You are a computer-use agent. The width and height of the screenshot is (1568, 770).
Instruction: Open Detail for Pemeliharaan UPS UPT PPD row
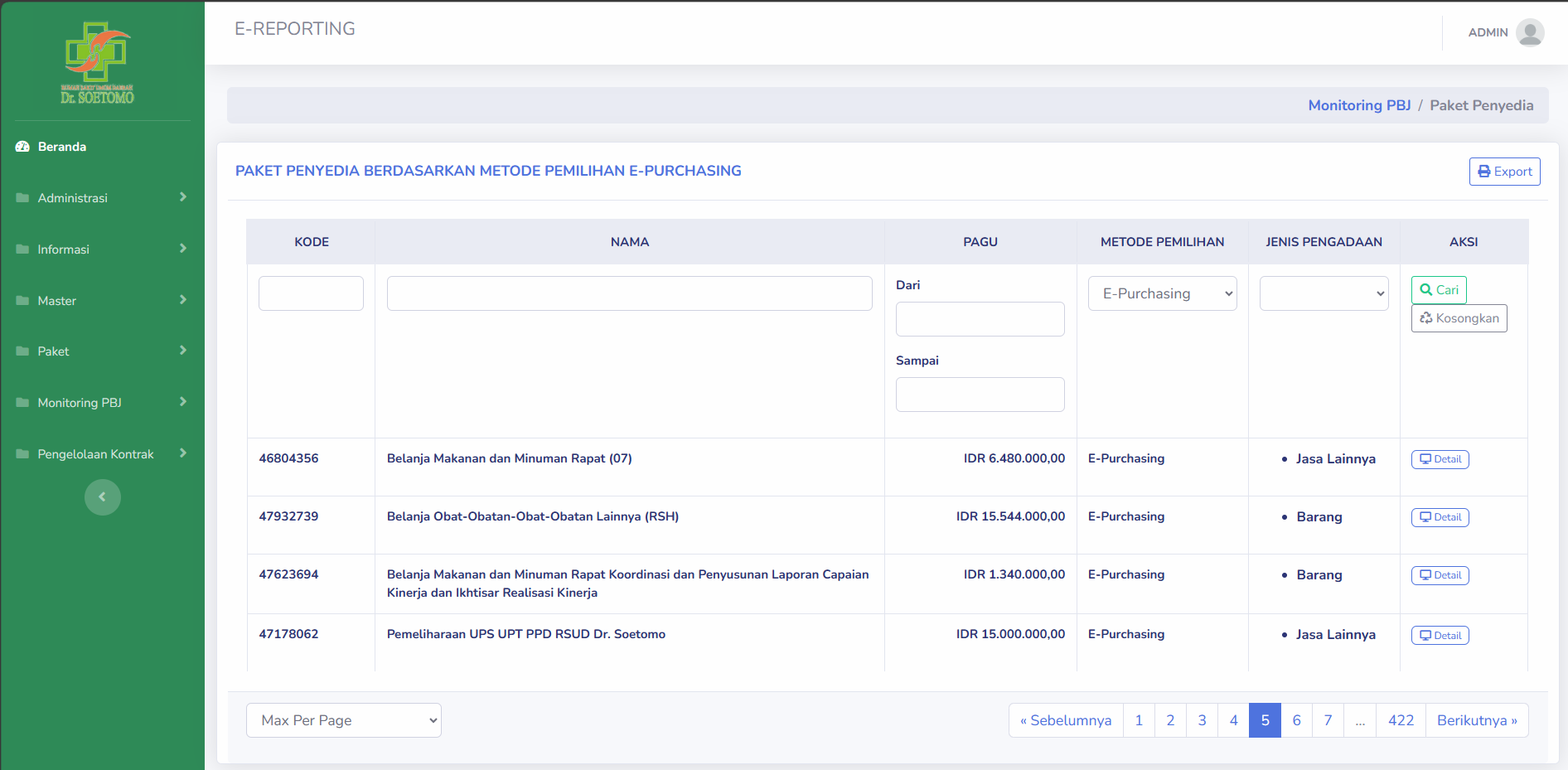[x=1440, y=636]
